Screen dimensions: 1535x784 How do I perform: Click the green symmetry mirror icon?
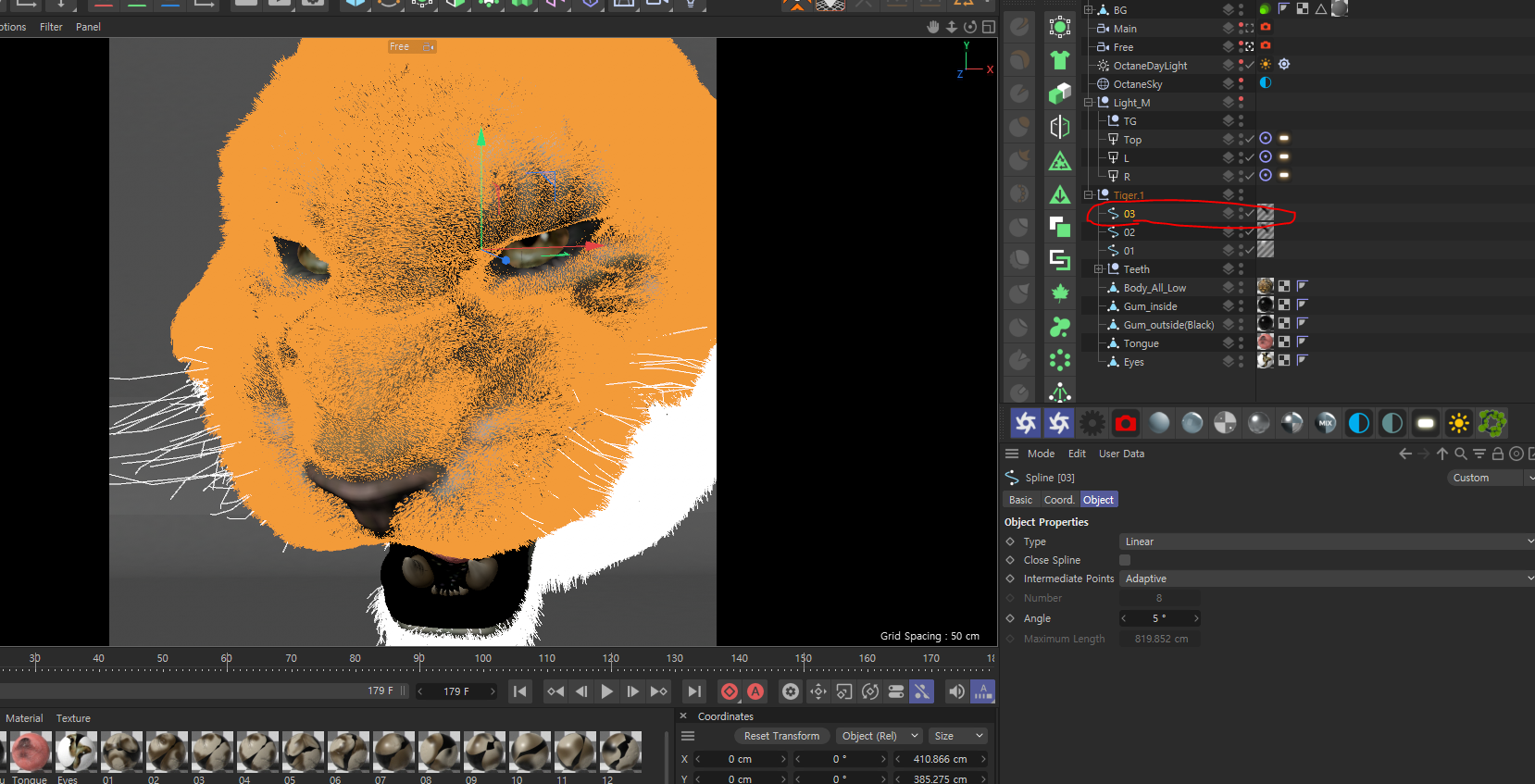(1060, 127)
